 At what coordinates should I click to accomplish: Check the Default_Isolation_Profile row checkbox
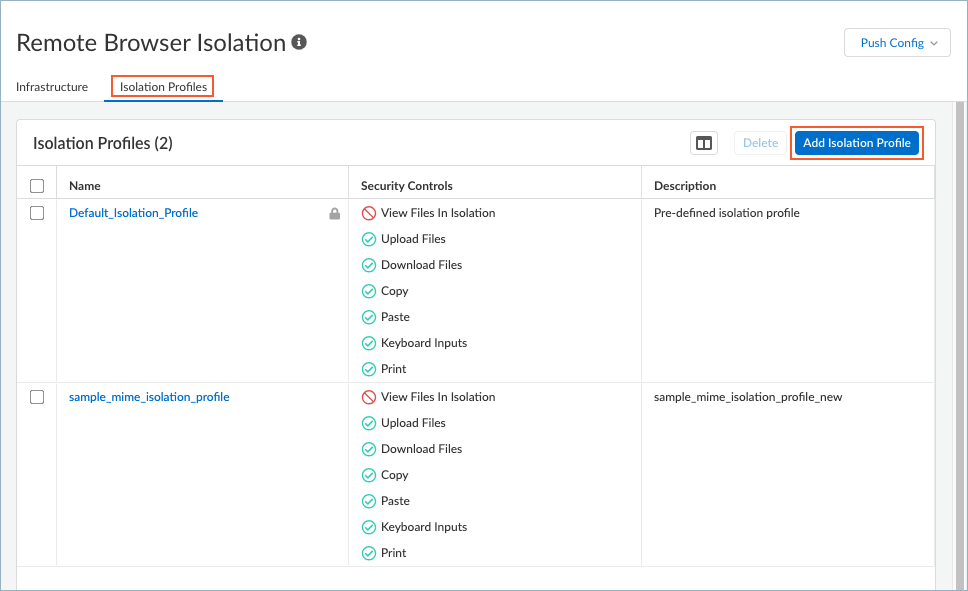37,213
